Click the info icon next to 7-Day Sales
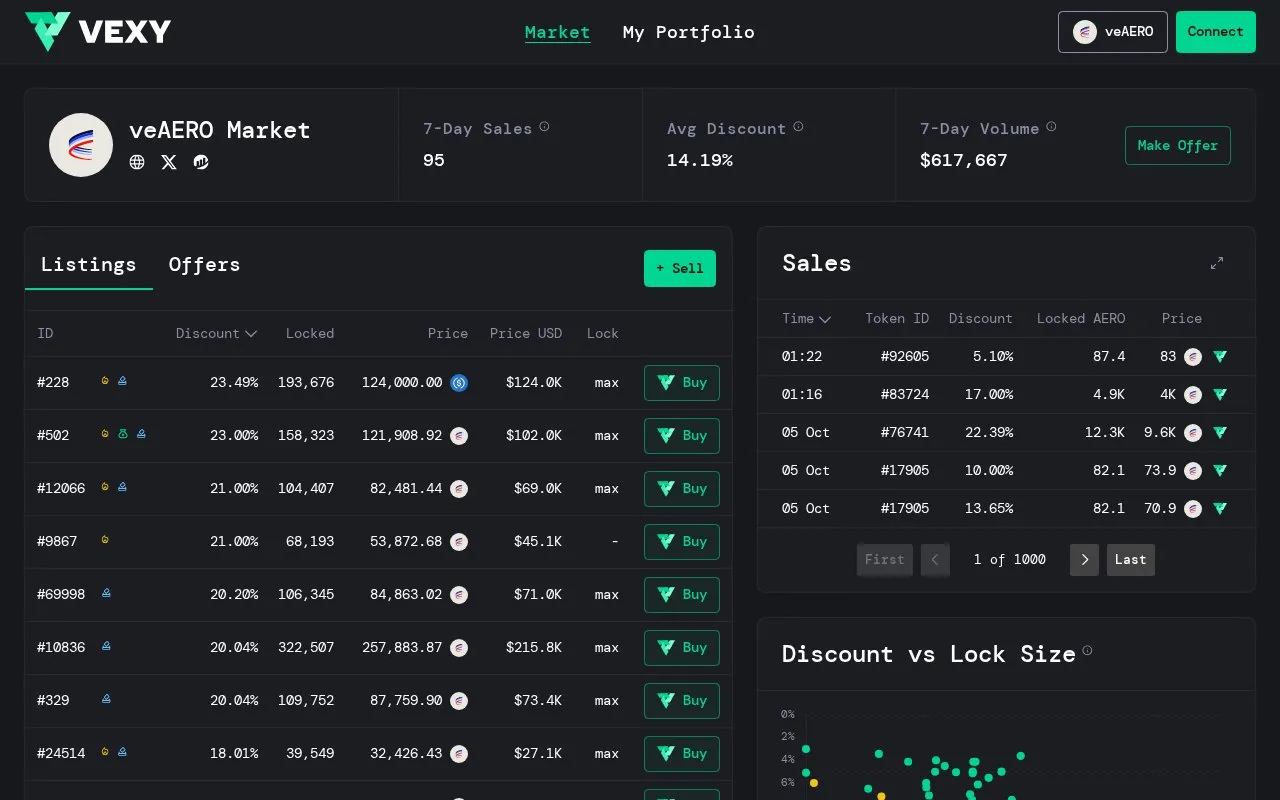 [x=545, y=127]
